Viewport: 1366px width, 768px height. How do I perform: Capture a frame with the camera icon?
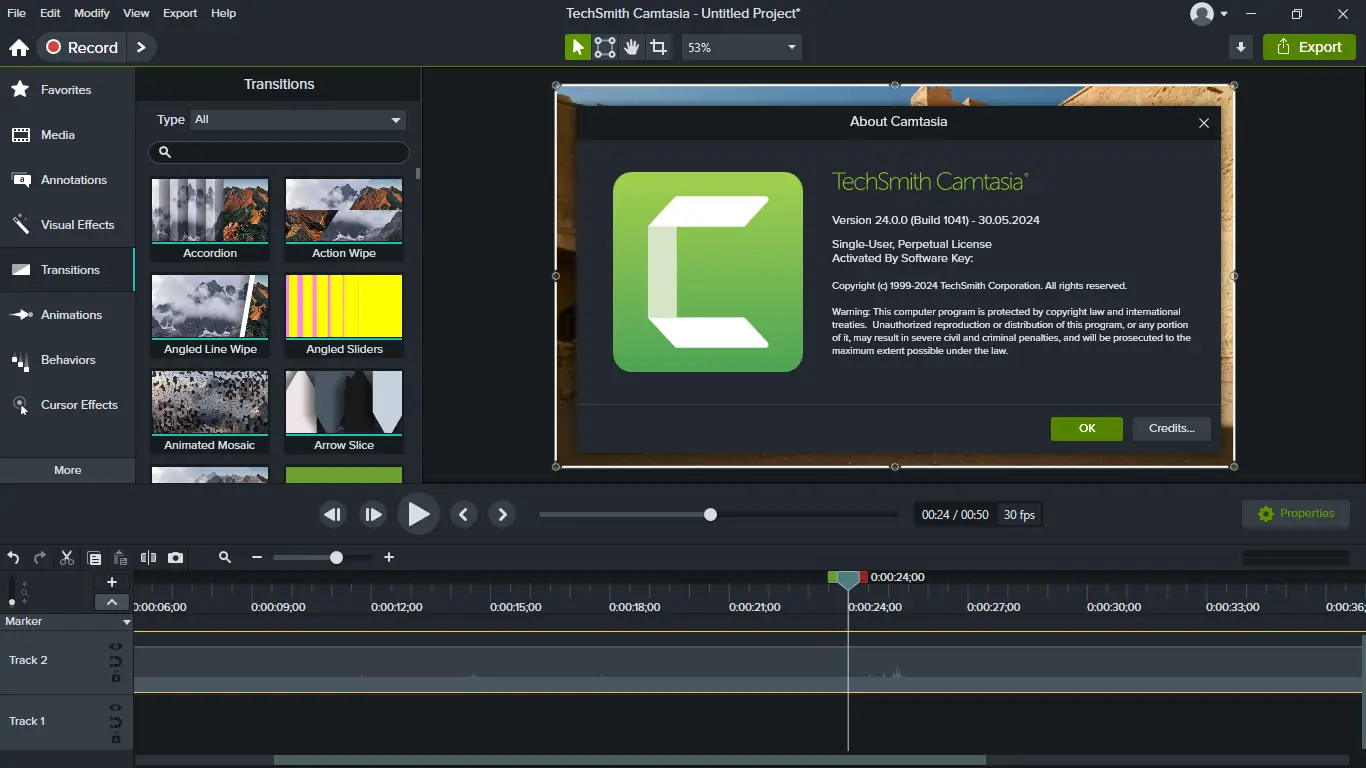176,558
